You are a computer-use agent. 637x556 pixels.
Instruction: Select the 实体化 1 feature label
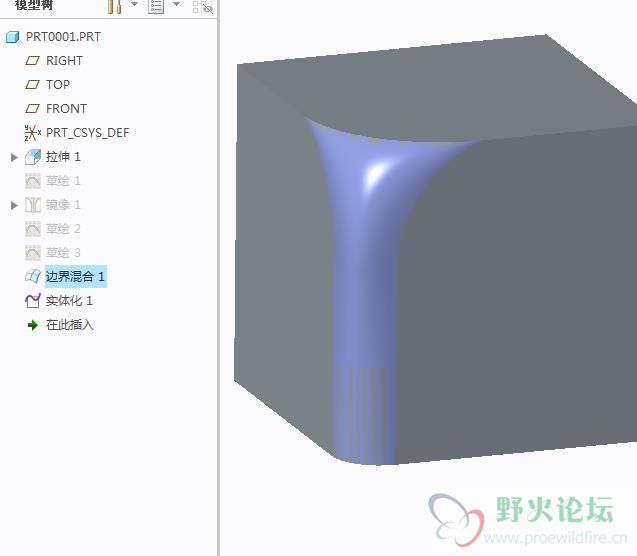pyautogui.click(x=69, y=301)
